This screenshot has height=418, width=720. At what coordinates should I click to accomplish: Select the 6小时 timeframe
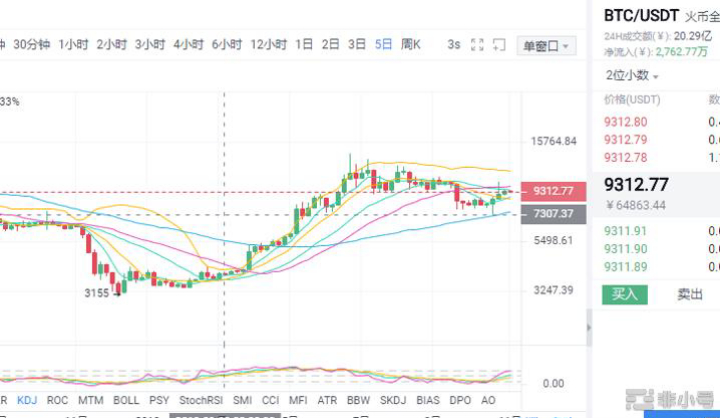[227, 45]
